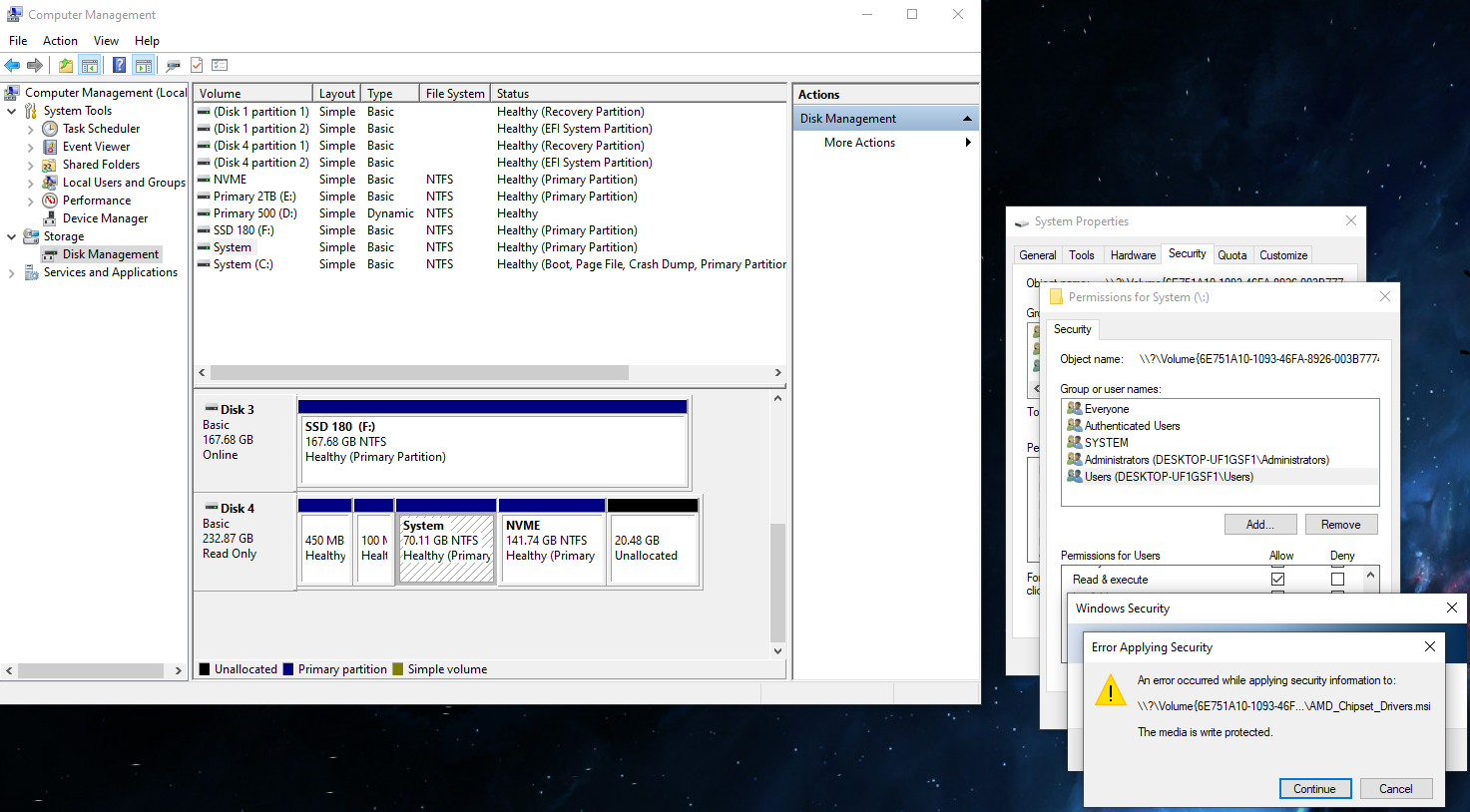This screenshot has width=1470, height=812.
Task: Click the Up one level folder icon
Action: 65,66
